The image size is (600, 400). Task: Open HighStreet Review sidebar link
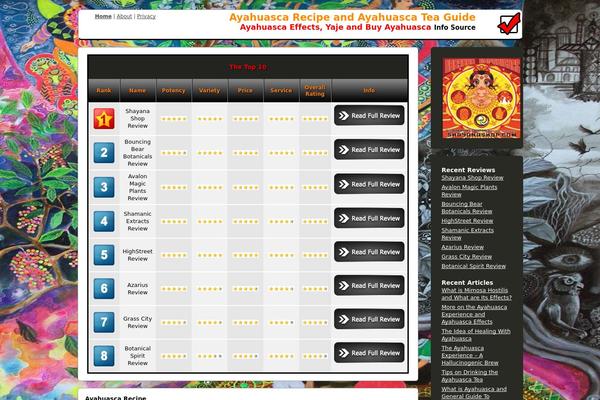coord(467,221)
